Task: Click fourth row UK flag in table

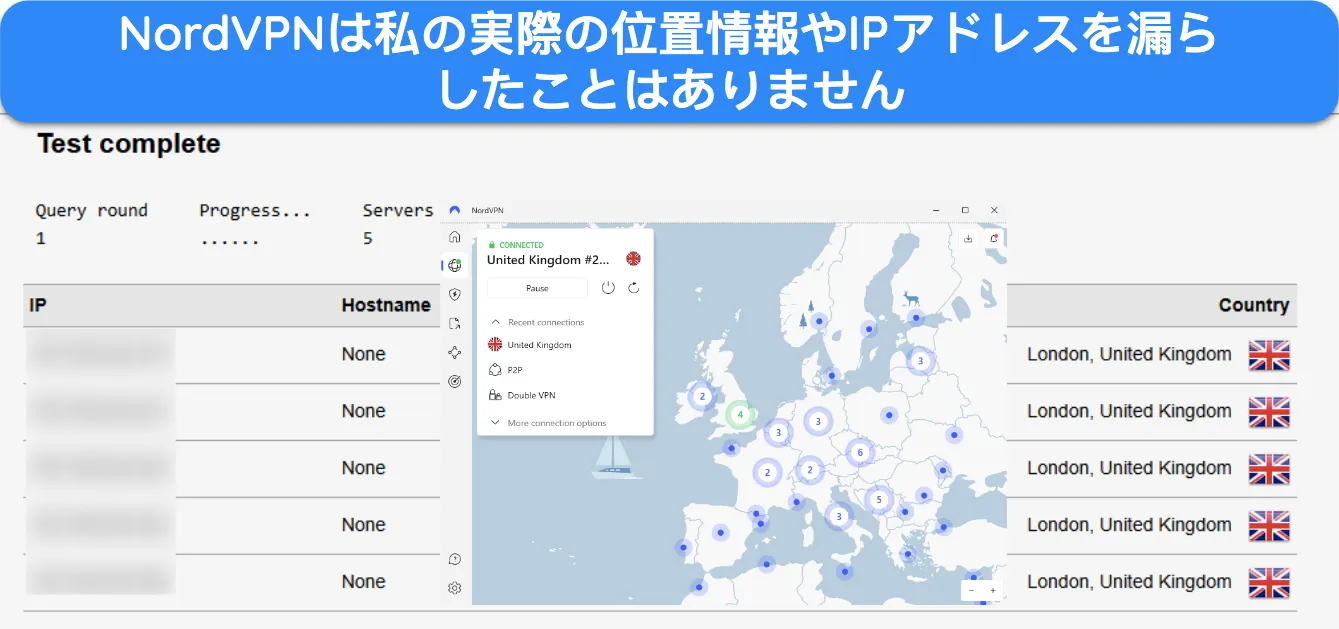Action: [1269, 526]
